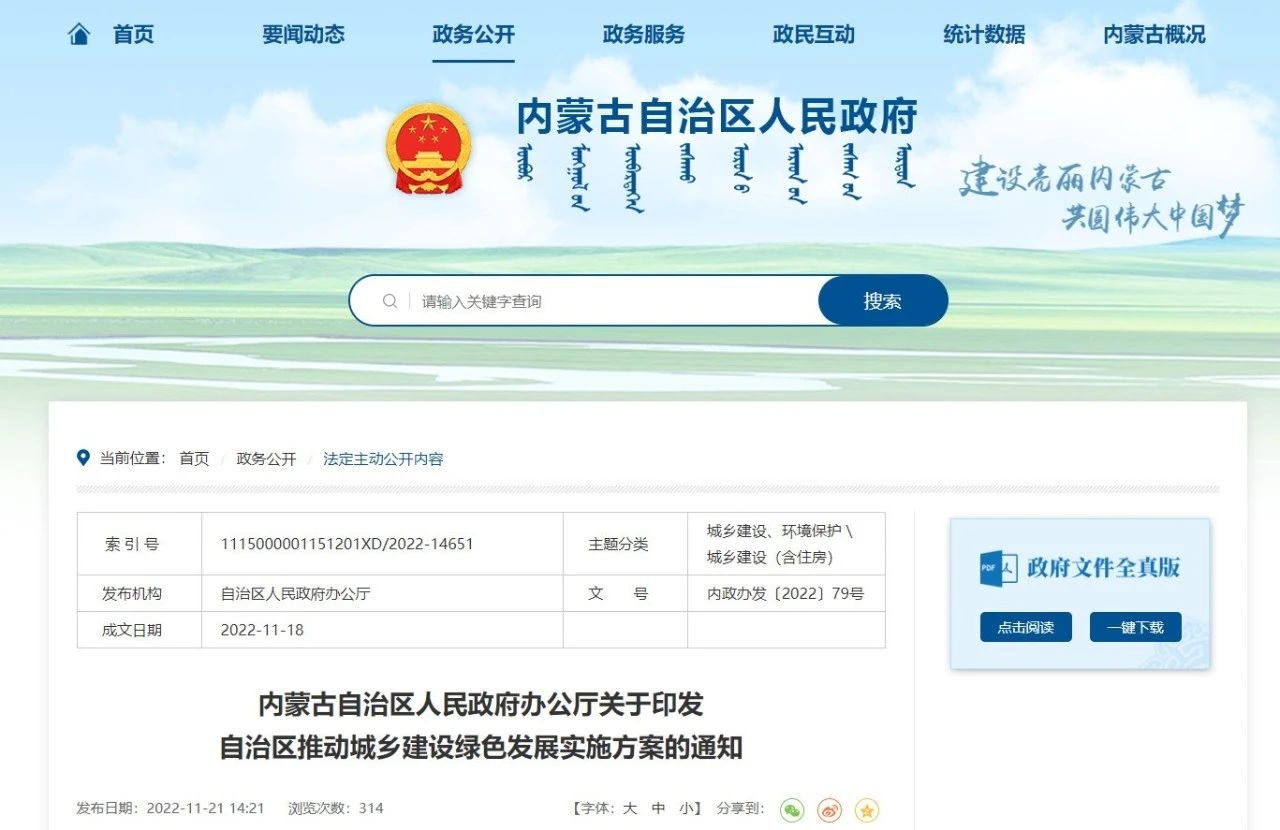Image resolution: width=1280 pixels, height=830 pixels.
Task: Set font size to 中
Action: pyautogui.click(x=658, y=808)
